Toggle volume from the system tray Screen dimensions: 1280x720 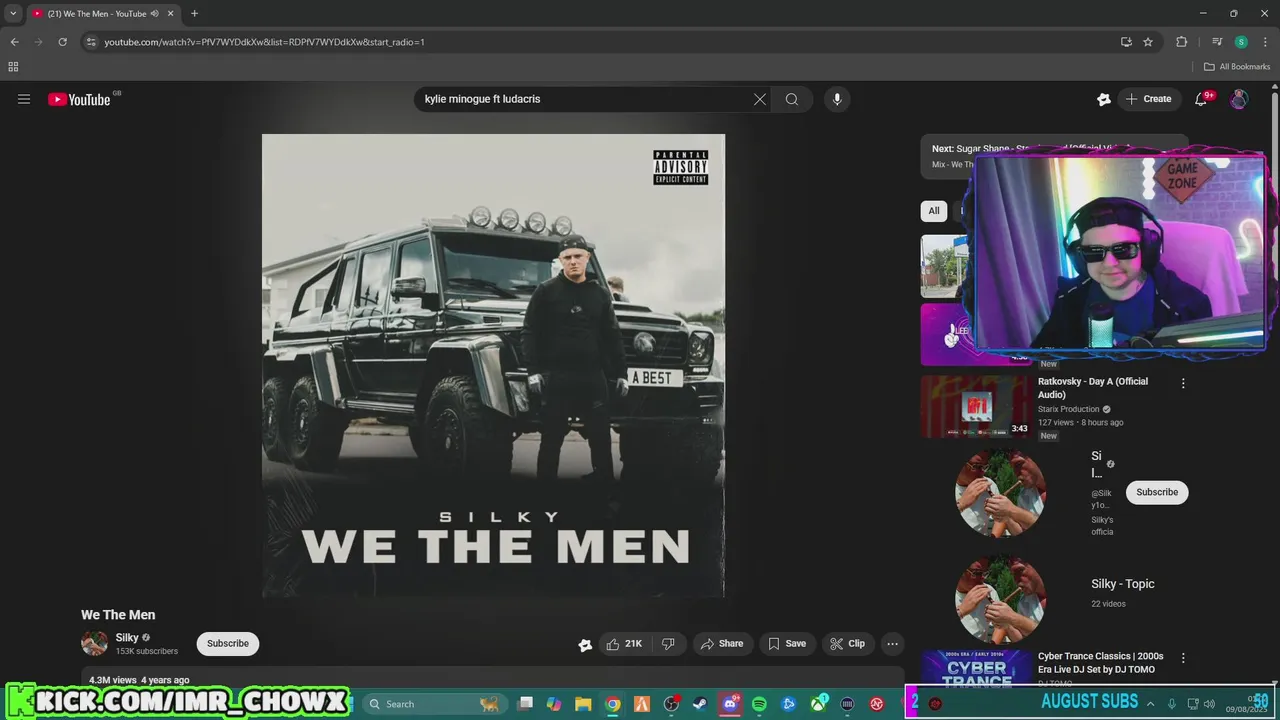[1210, 704]
